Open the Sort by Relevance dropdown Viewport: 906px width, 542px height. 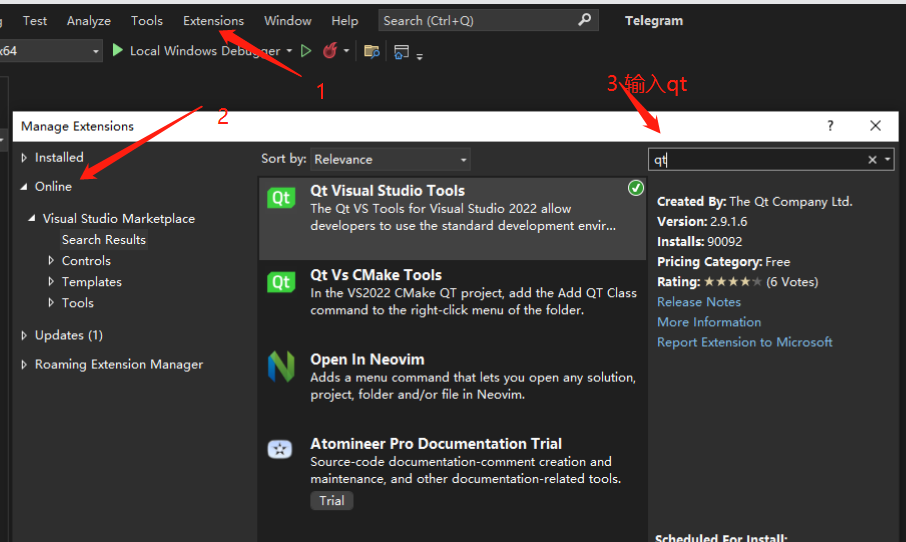tap(391, 159)
